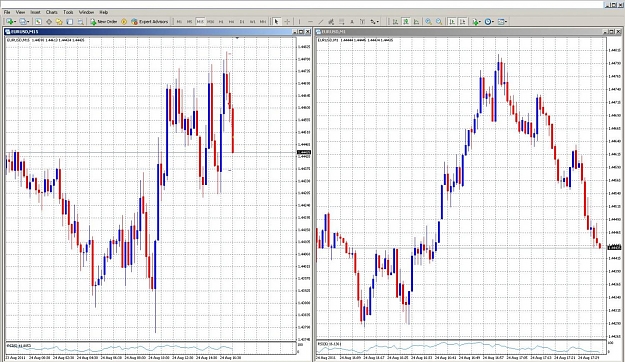Open the Strategy Tester icon

point(80,22)
